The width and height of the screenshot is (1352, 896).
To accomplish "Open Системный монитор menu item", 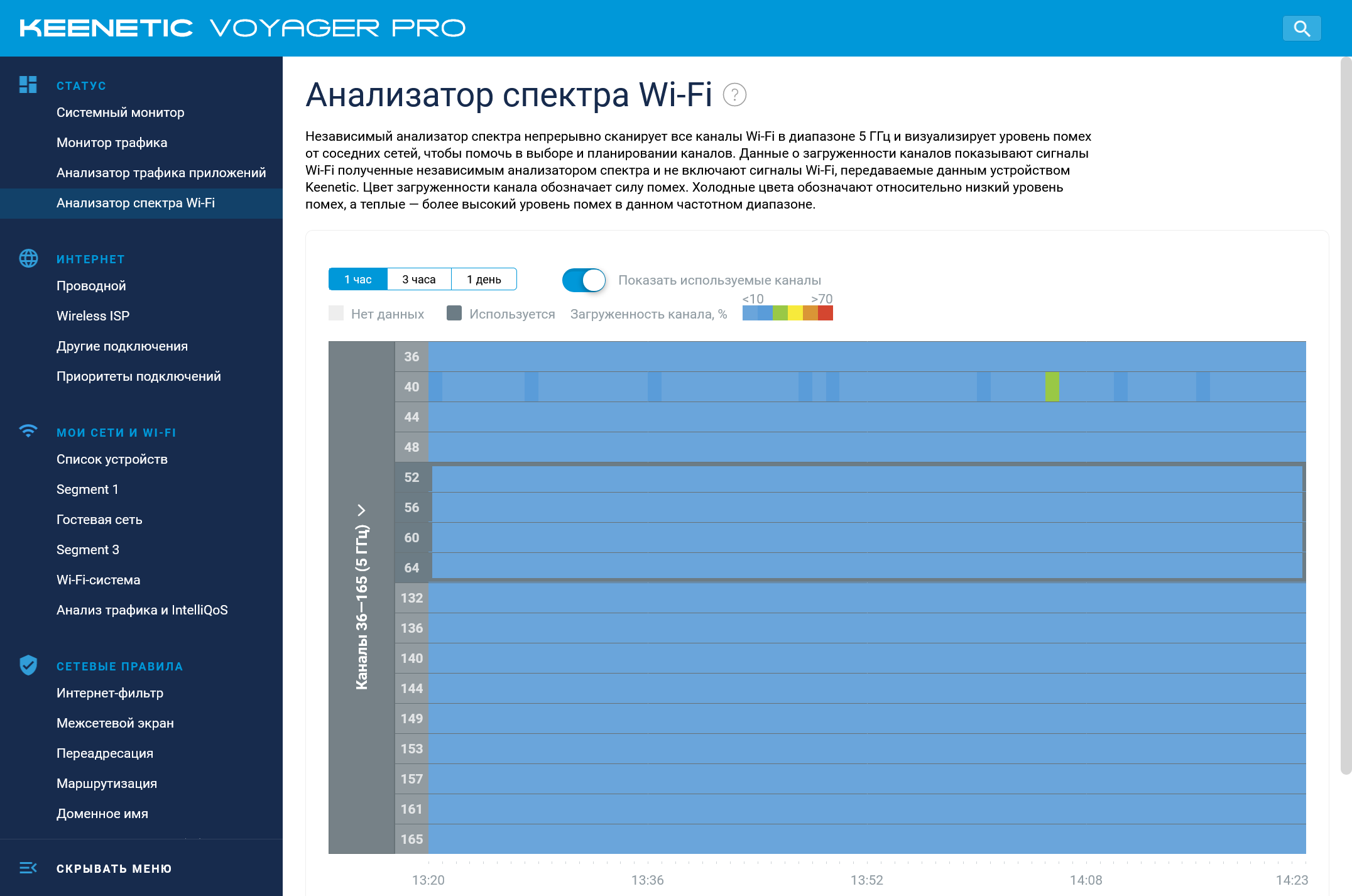I will pyautogui.click(x=120, y=112).
